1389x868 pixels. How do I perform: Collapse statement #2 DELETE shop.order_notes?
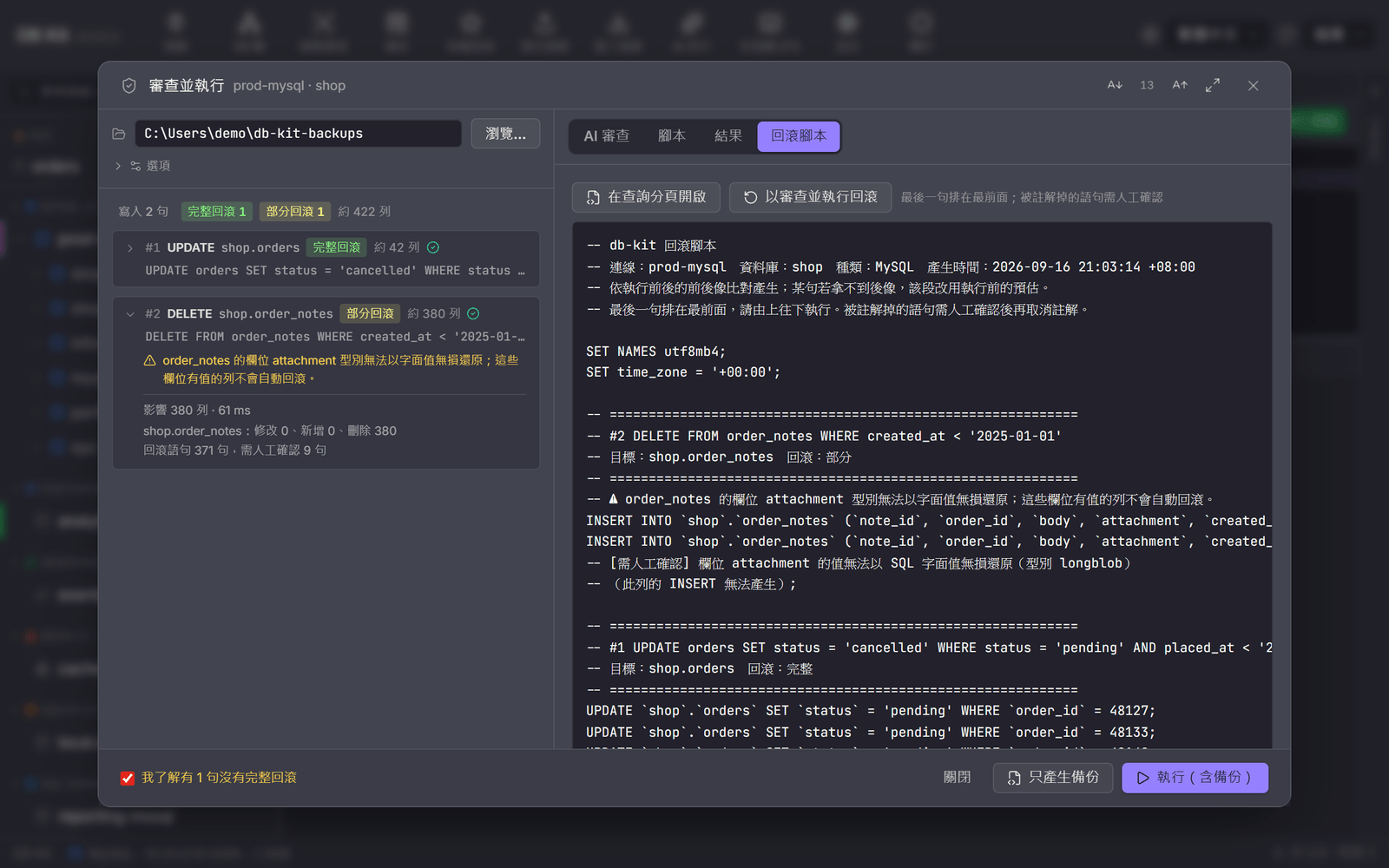[130, 314]
